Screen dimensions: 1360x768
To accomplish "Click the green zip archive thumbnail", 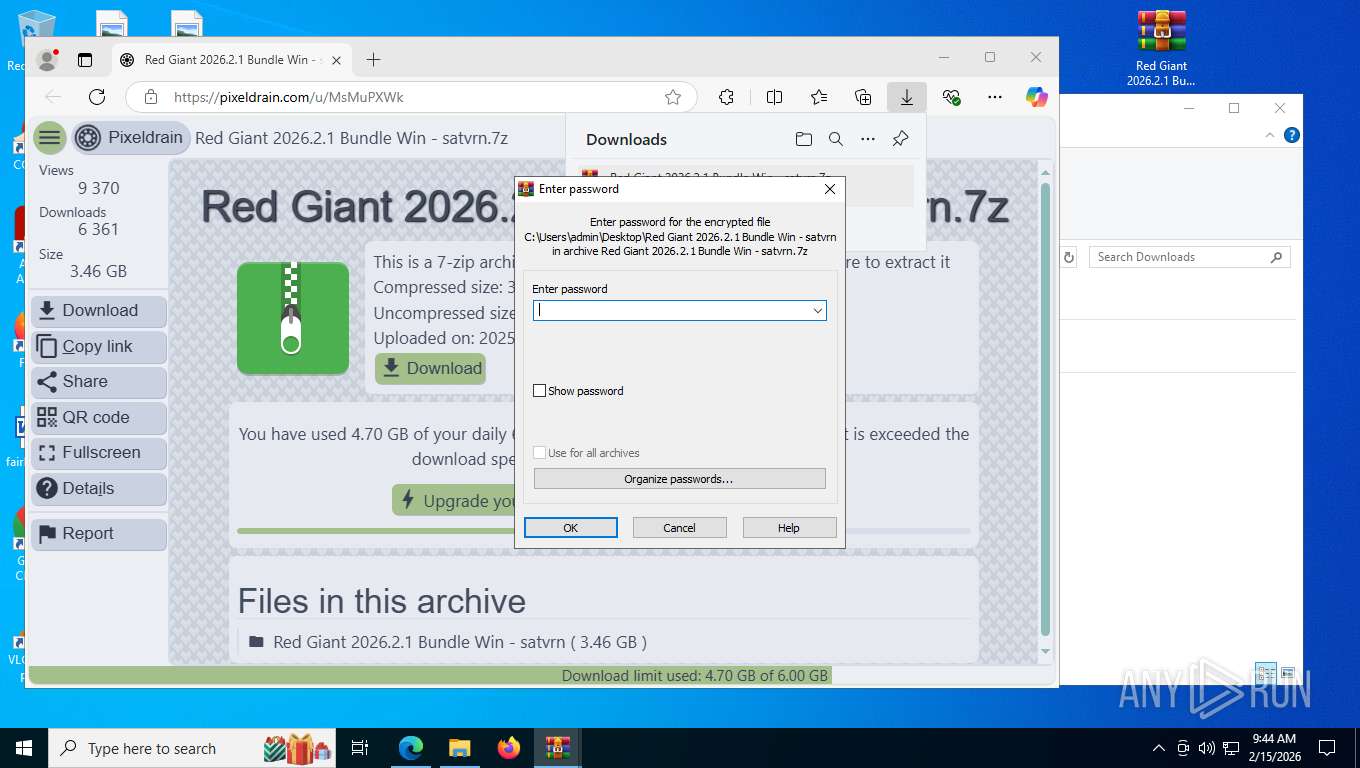I will 292,318.
